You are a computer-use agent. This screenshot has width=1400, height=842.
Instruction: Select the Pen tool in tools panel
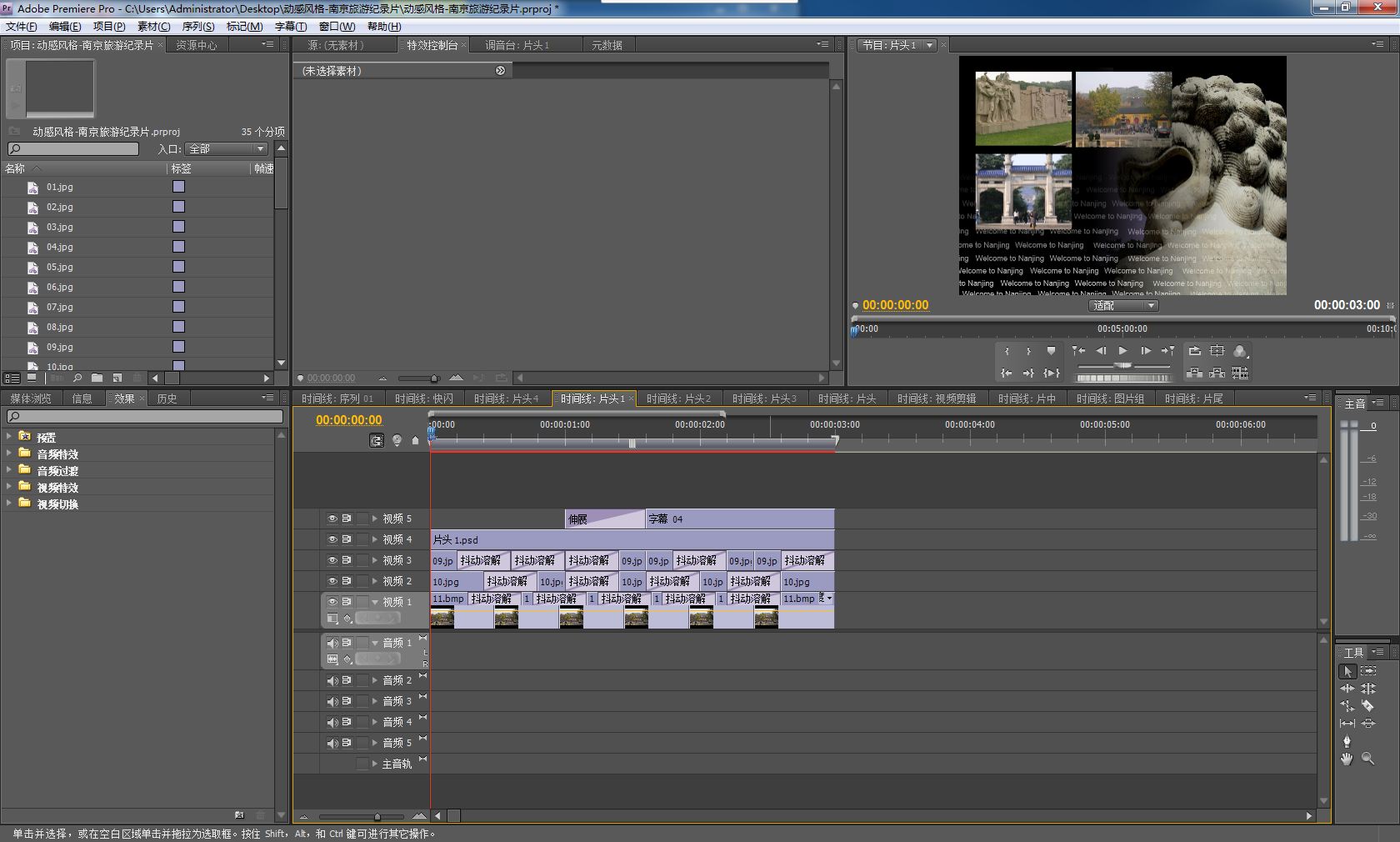pos(1347,740)
